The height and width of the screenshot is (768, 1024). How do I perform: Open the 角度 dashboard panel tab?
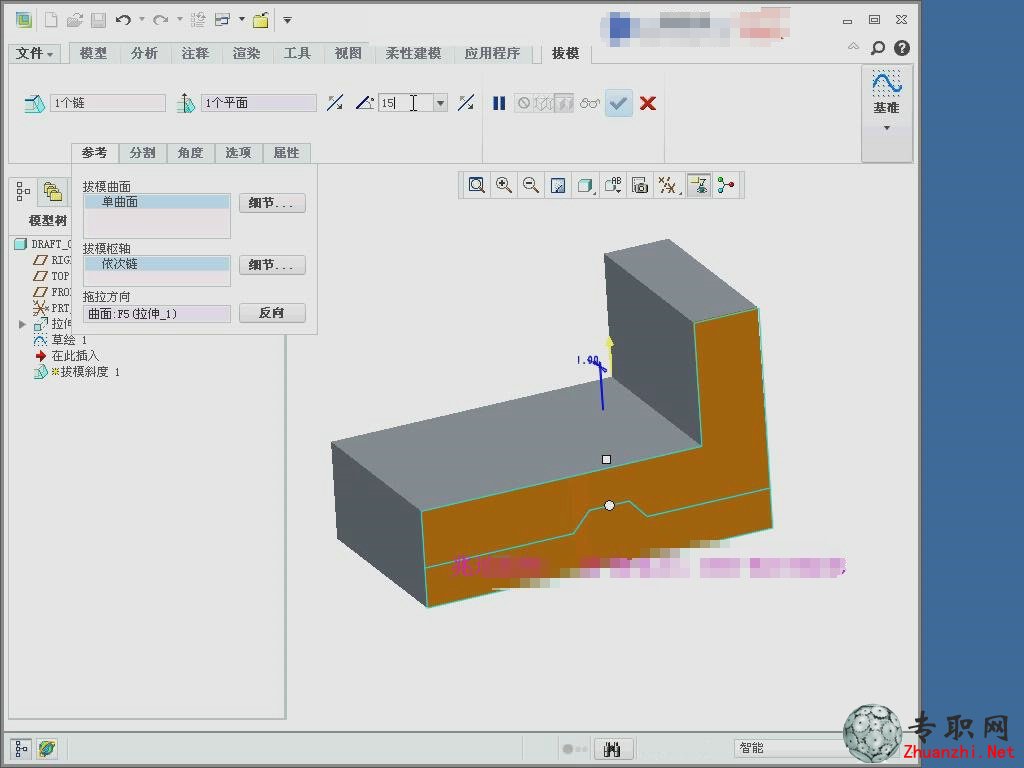tap(190, 153)
